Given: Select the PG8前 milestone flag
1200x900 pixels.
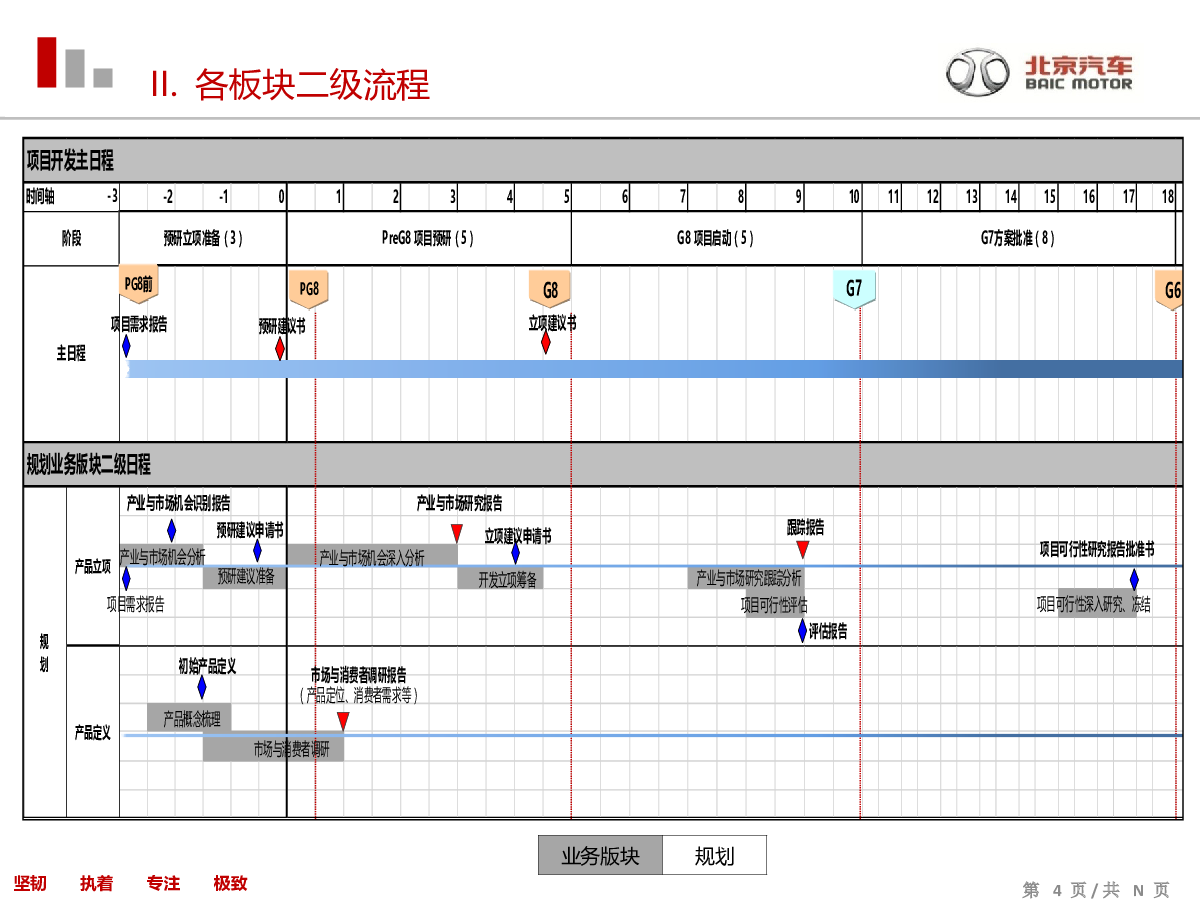Looking at the screenshot, I should tap(139, 285).
